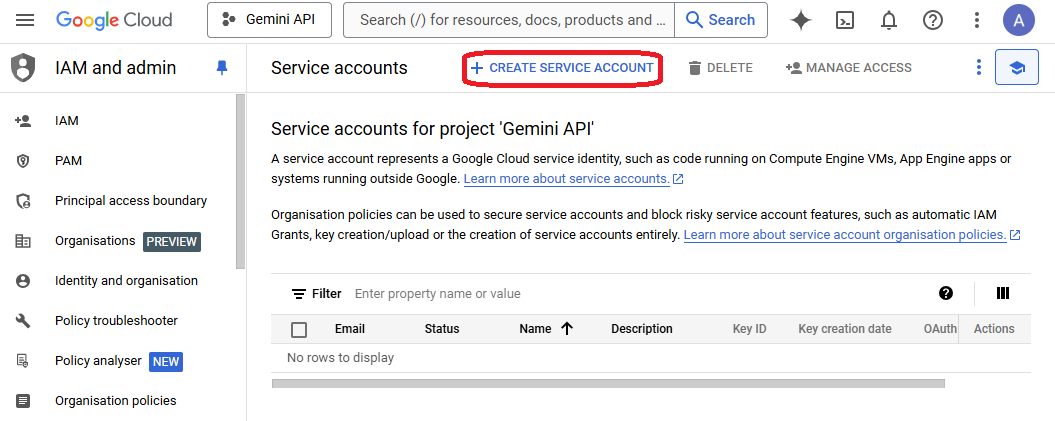1055x421 pixels.
Task: Click the filter help icon
Action: [x=945, y=293]
